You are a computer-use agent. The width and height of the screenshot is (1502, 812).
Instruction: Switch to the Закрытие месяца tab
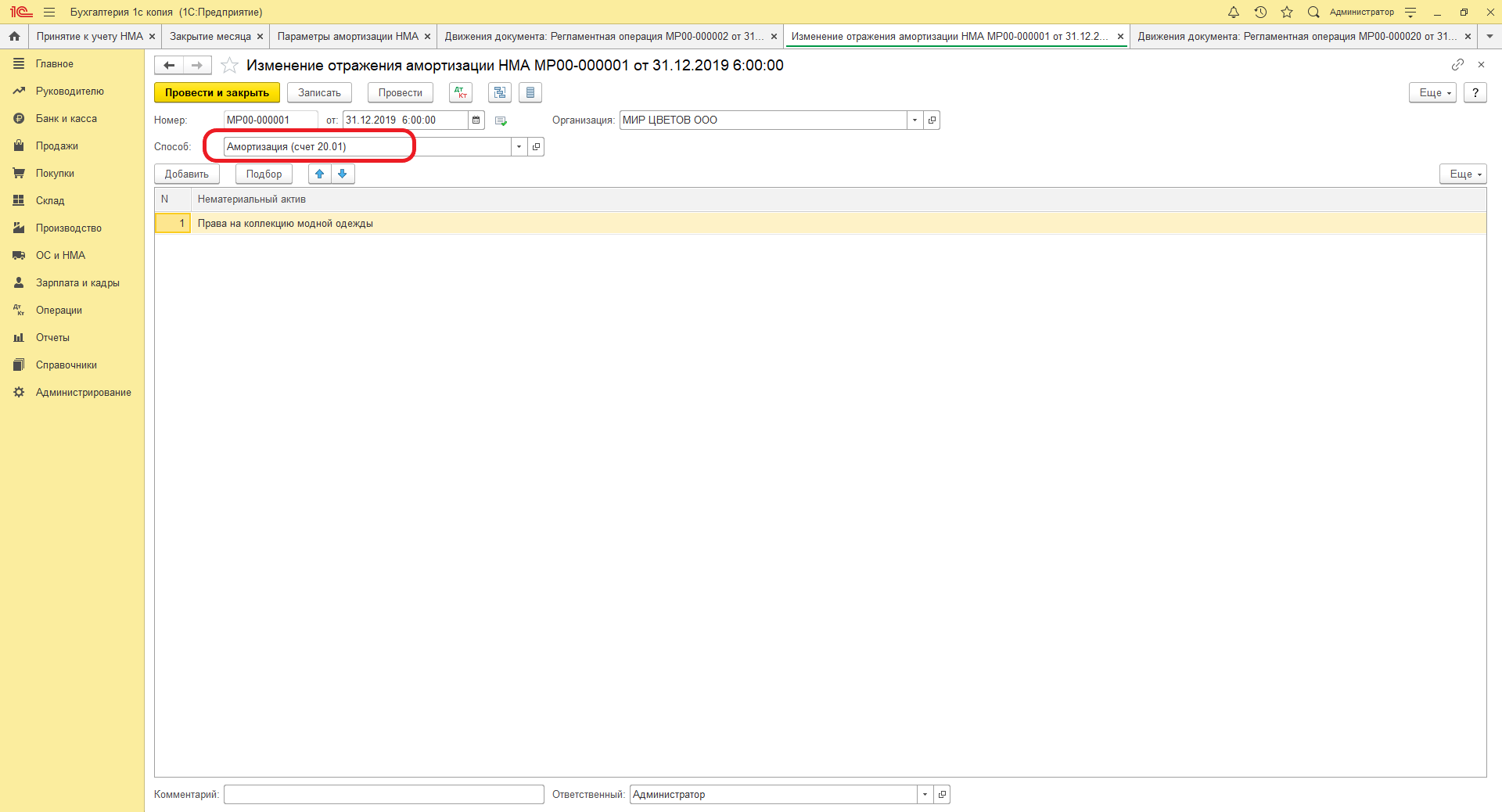click(210, 37)
